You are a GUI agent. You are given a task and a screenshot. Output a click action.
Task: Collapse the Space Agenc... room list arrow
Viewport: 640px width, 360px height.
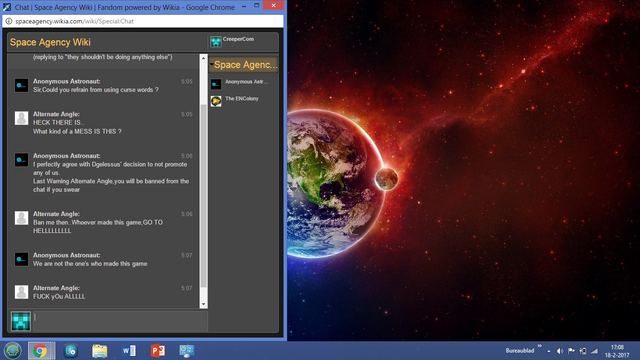pyautogui.click(x=211, y=64)
